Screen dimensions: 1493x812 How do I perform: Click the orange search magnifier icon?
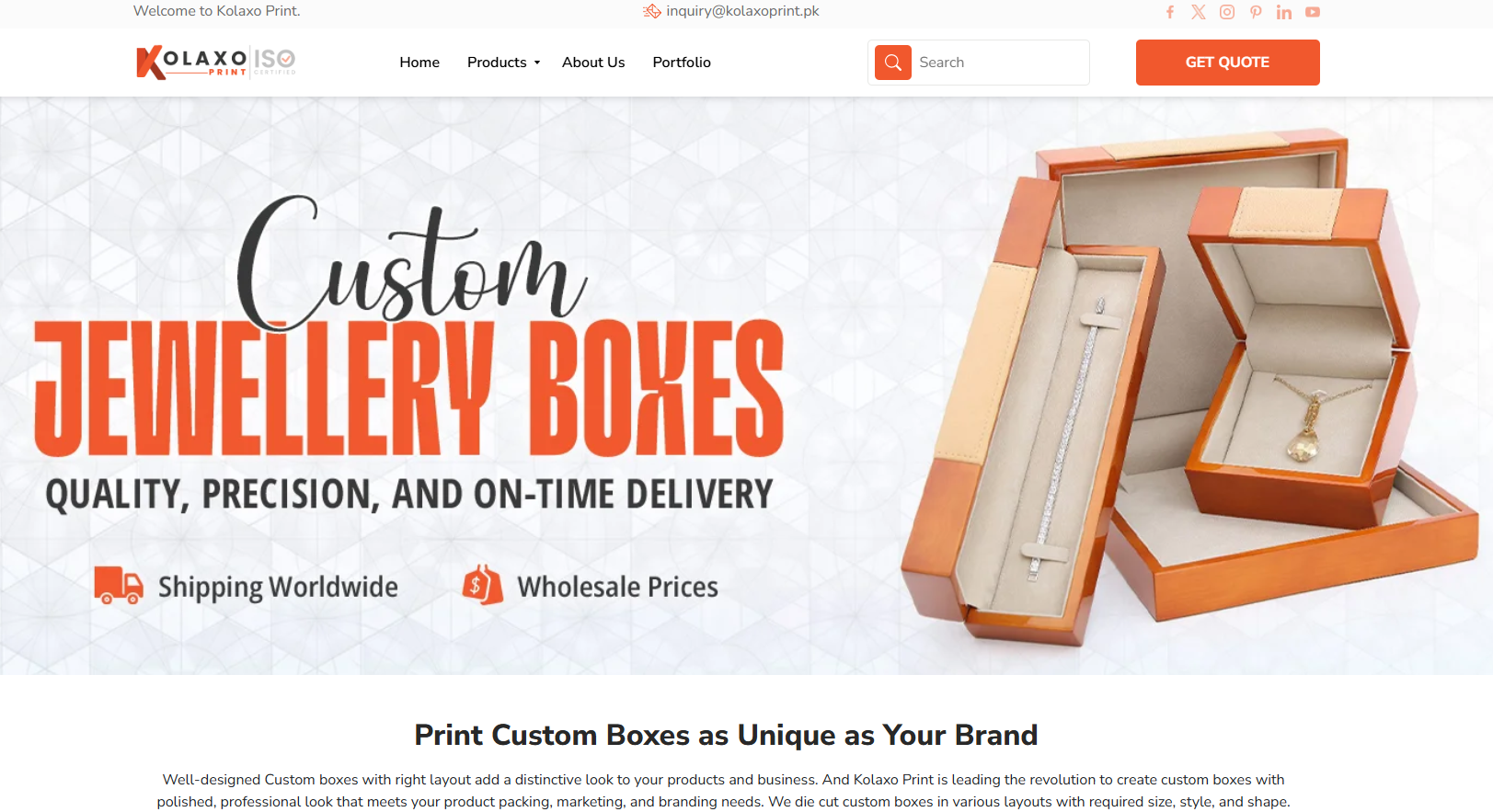pyautogui.click(x=893, y=63)
